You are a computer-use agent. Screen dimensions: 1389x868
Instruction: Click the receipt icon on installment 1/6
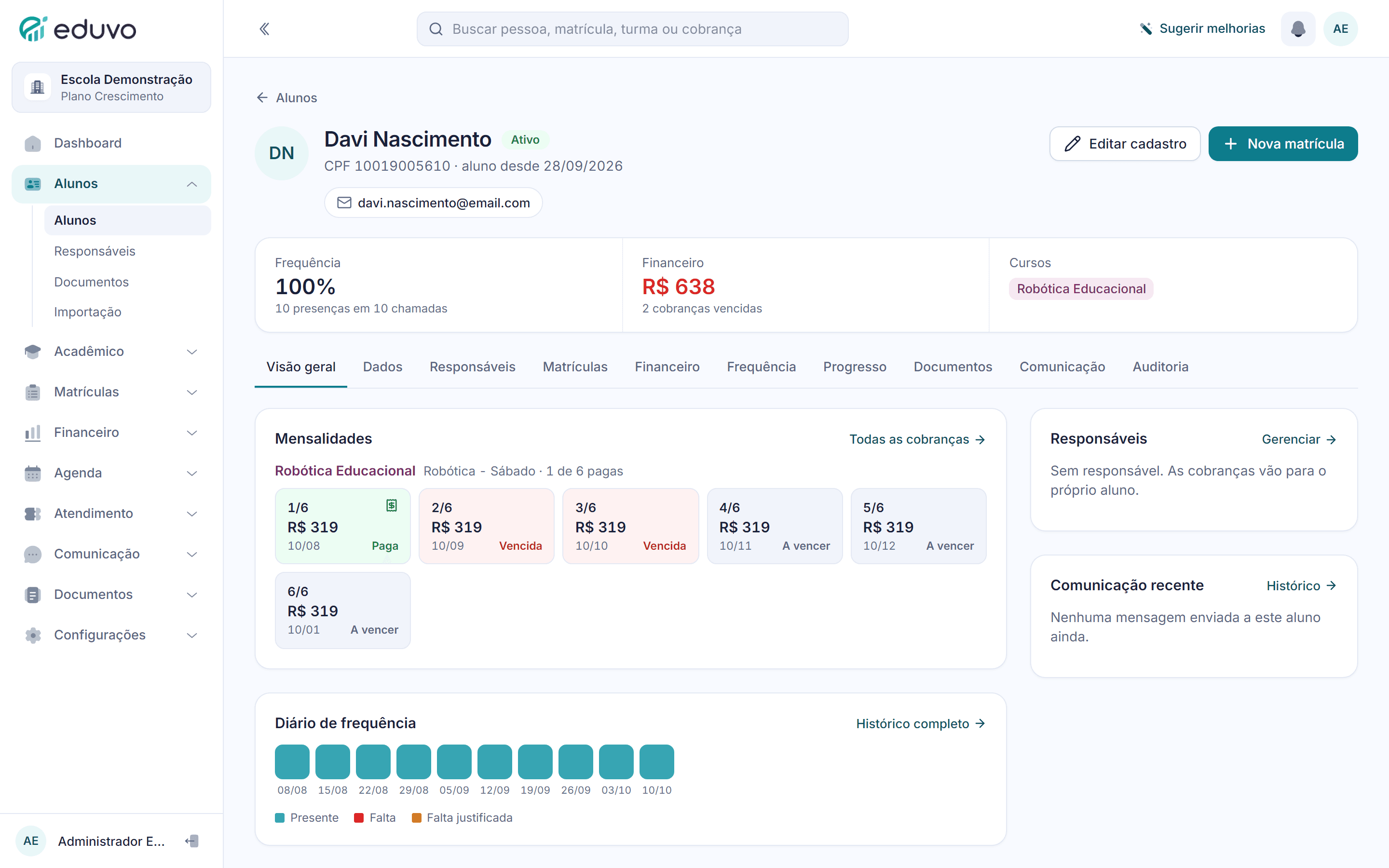[392, 505]
